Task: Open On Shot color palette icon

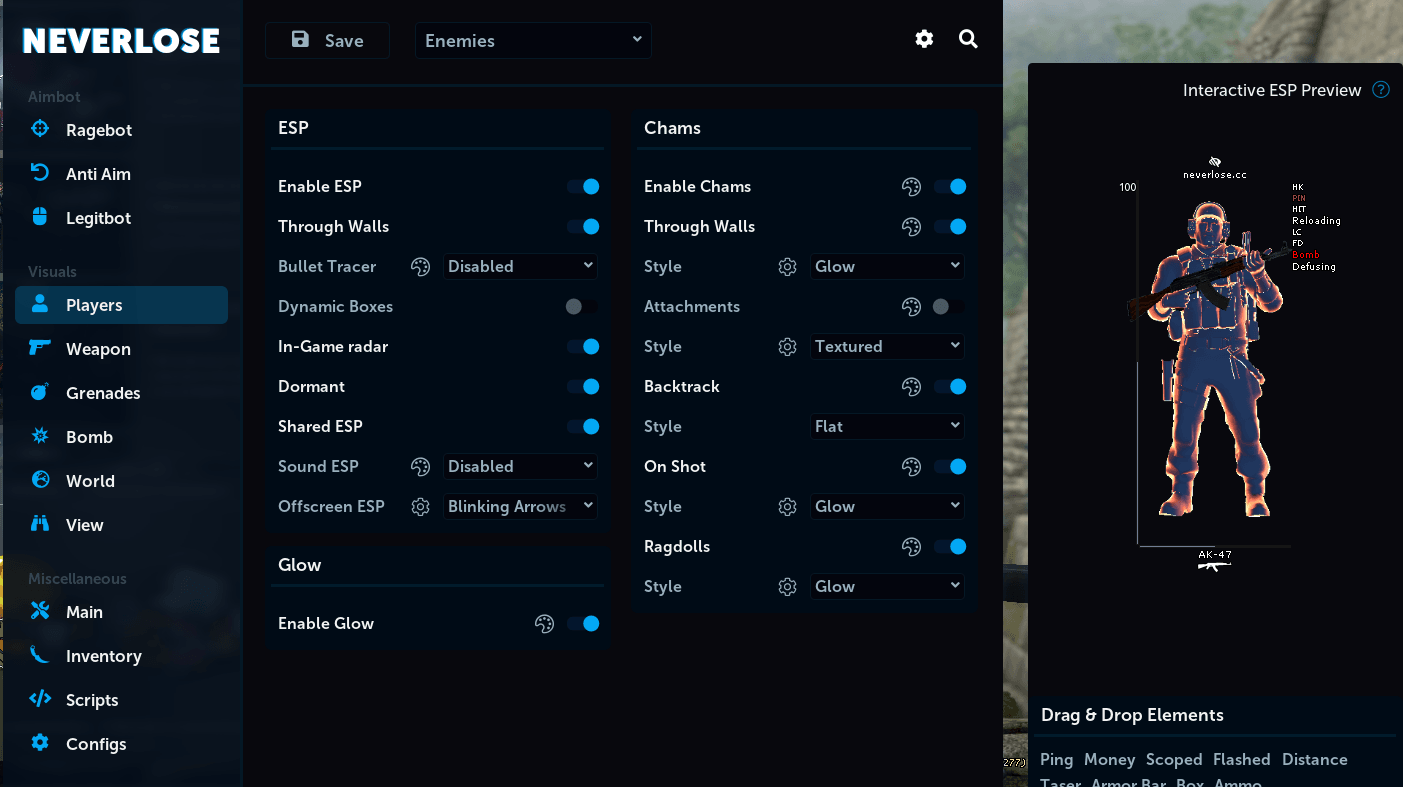Action: pyautogui.click(x=911, y=467)
